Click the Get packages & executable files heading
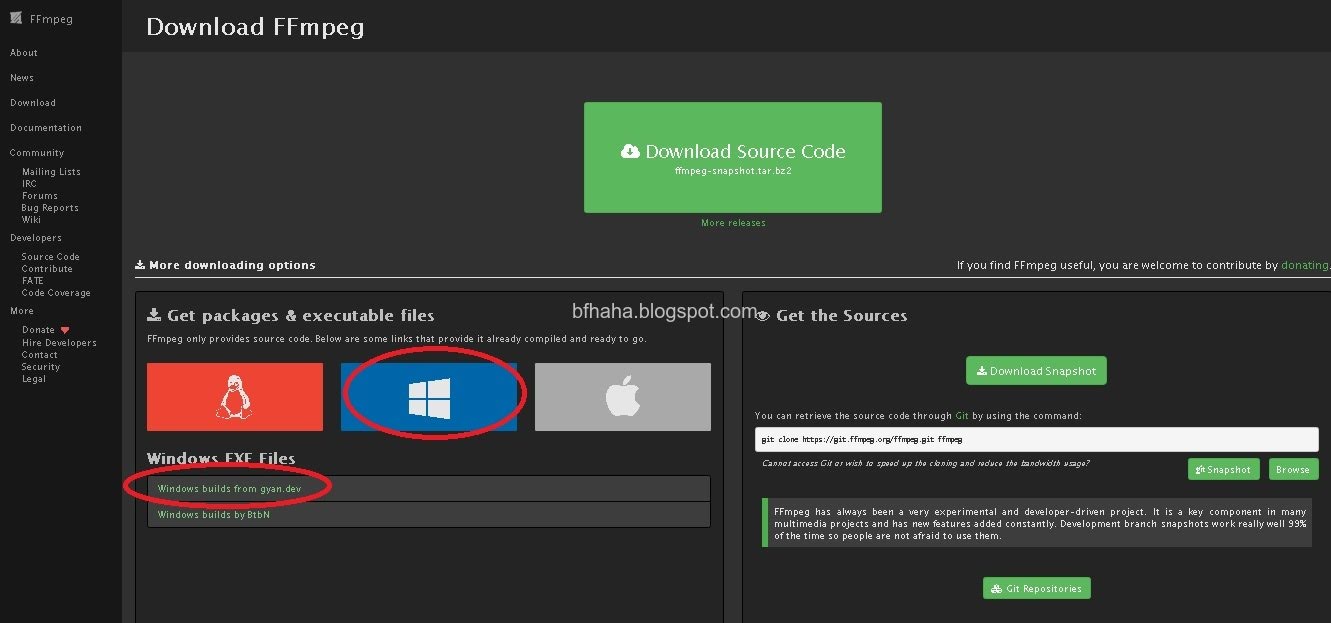 [291, 316]
